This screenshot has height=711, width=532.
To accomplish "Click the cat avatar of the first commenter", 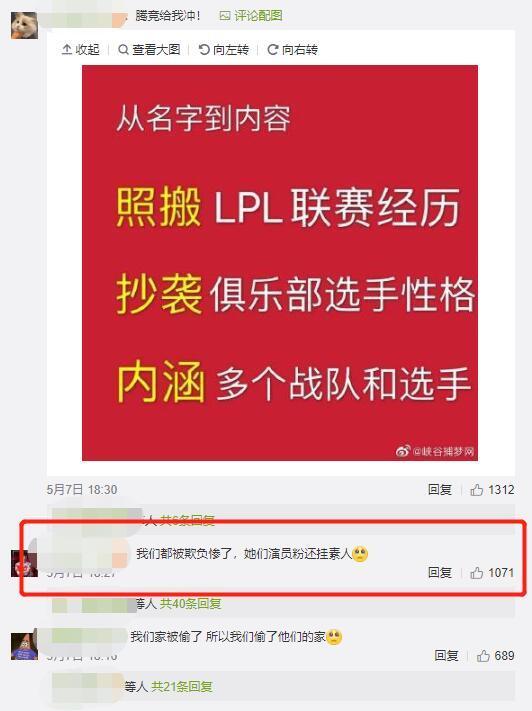I will [x=24, y=25].
